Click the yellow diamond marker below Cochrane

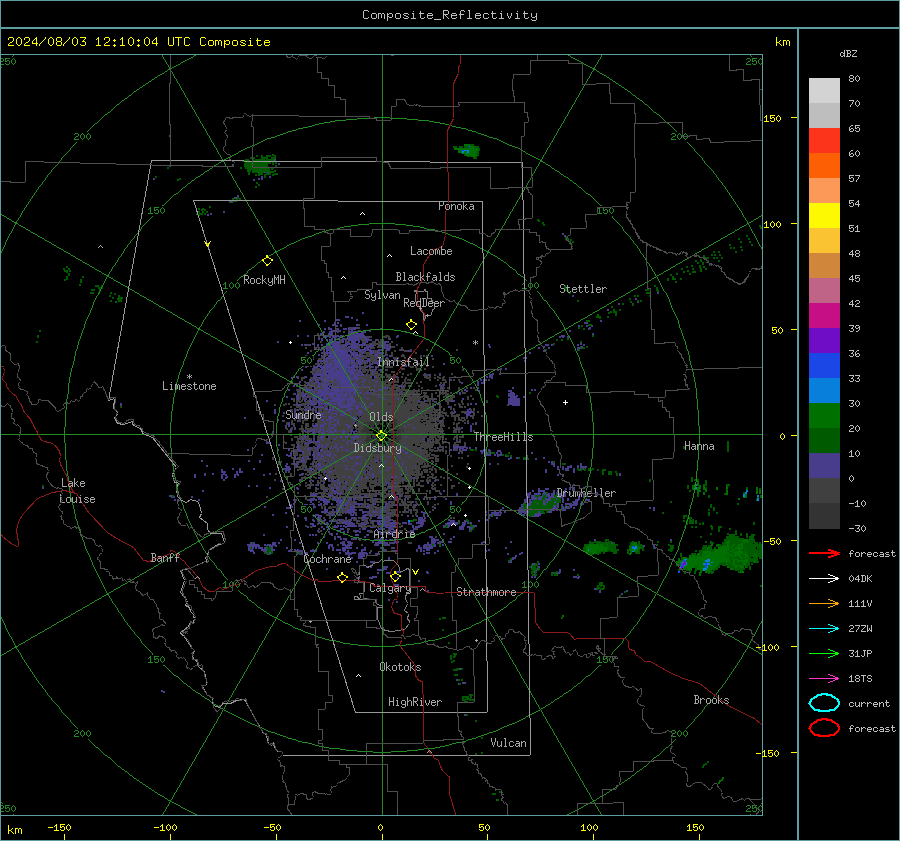342,577
